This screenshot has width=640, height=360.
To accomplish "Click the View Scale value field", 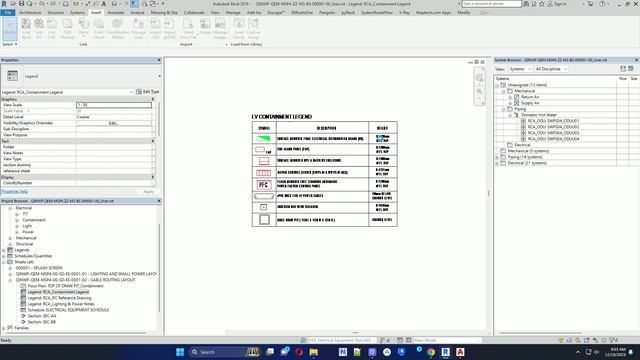I will 114,105.
